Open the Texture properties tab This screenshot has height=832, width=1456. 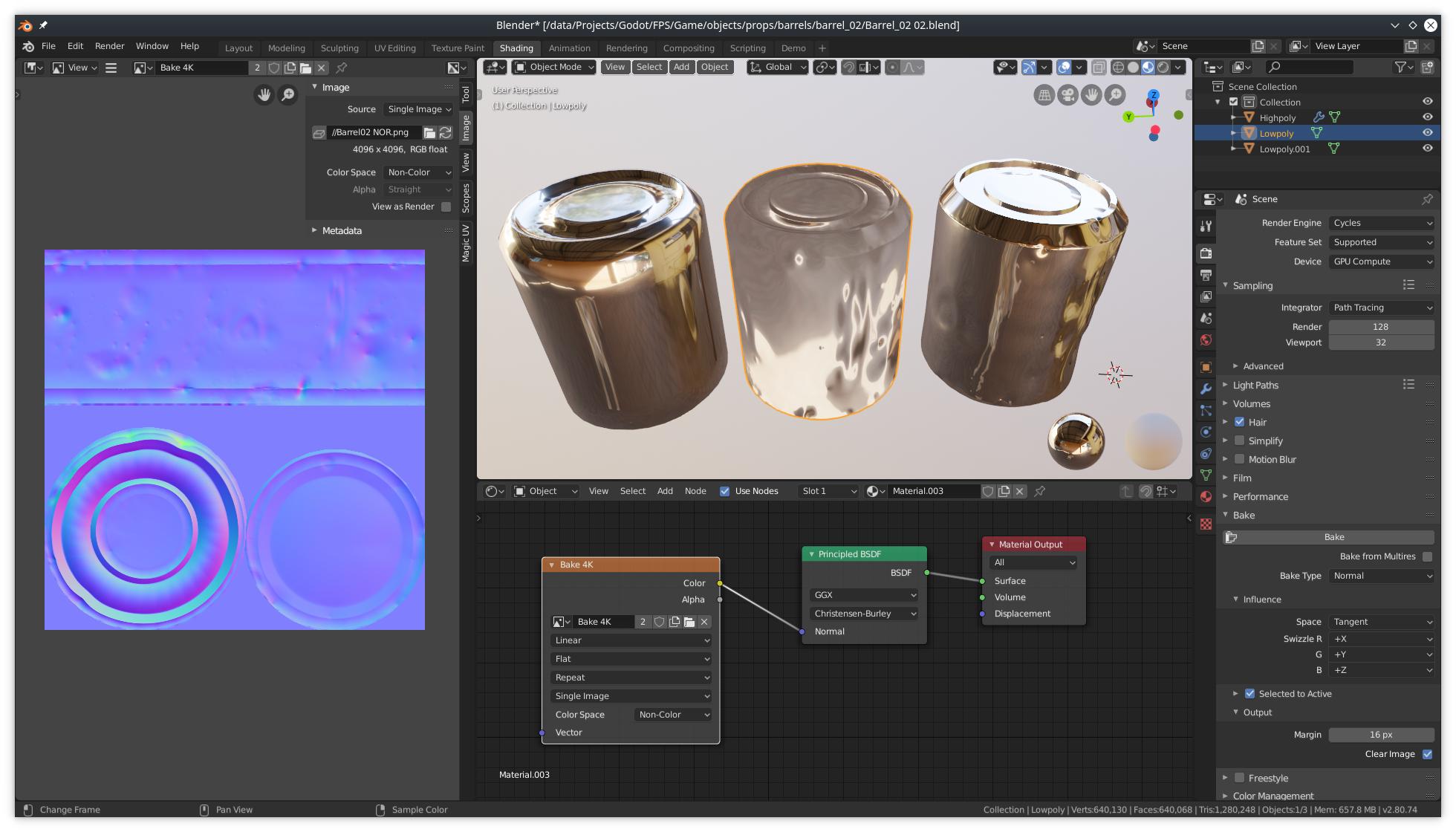pyautogui.click(x=1206, y=524)
